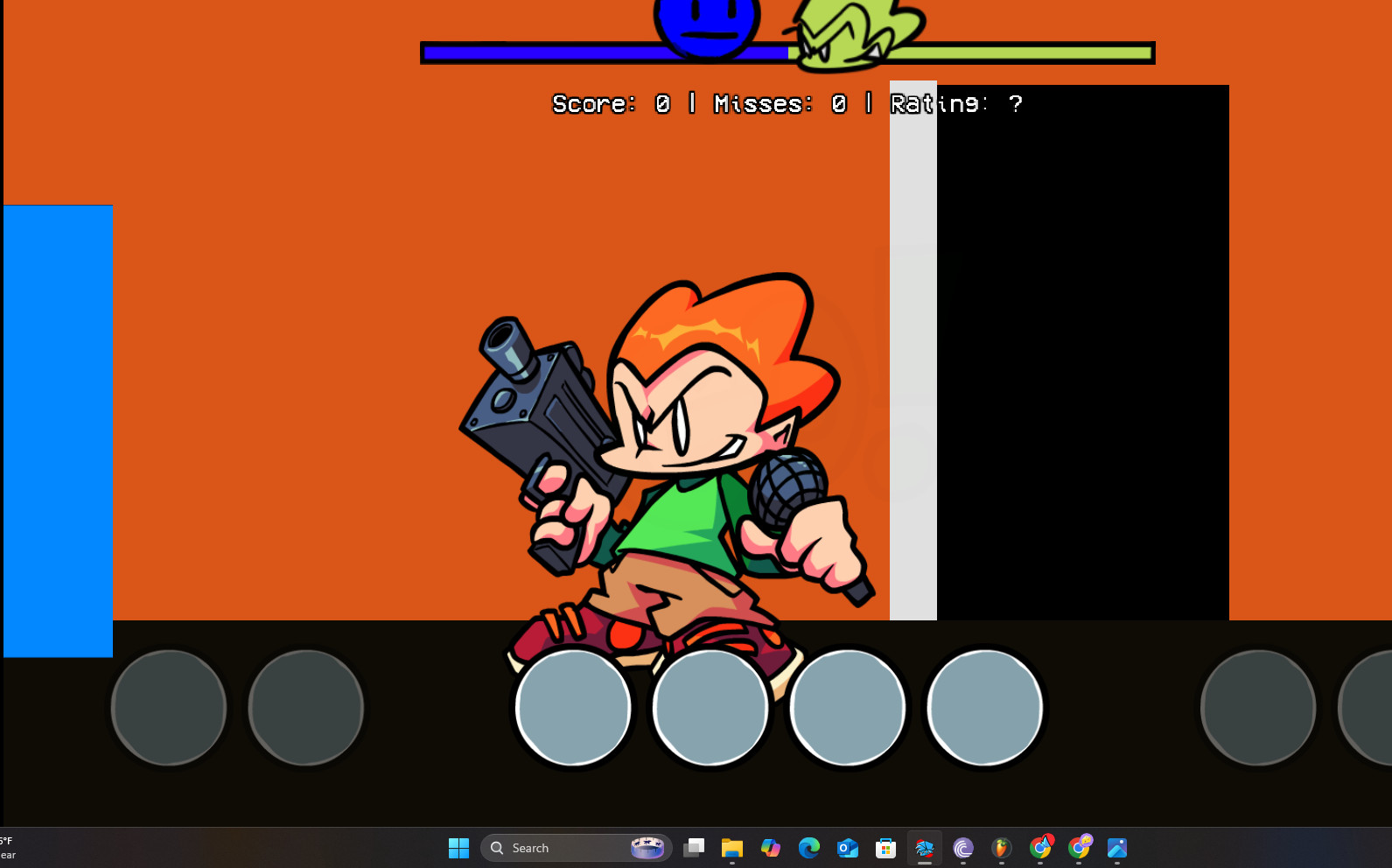The width and height of the screenshot is (1392, 868).
Task: Click the blue round face health icon
Action: 707,28
